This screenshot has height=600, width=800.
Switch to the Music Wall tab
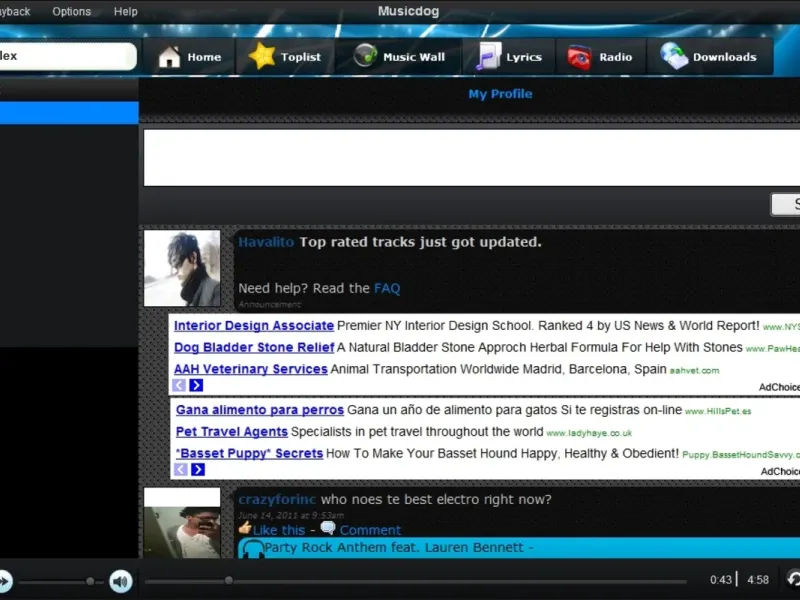399,57
